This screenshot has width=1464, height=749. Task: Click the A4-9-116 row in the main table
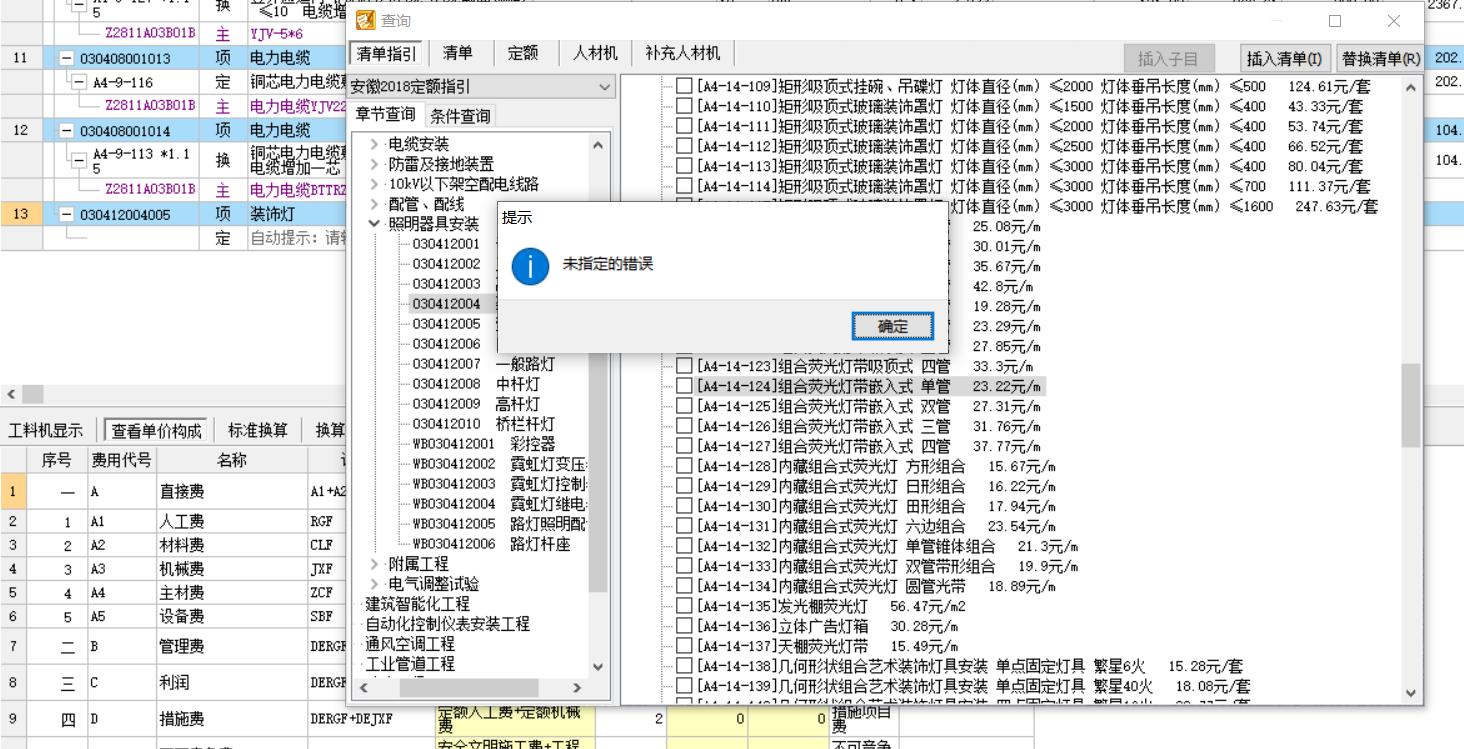coord(123,82)
